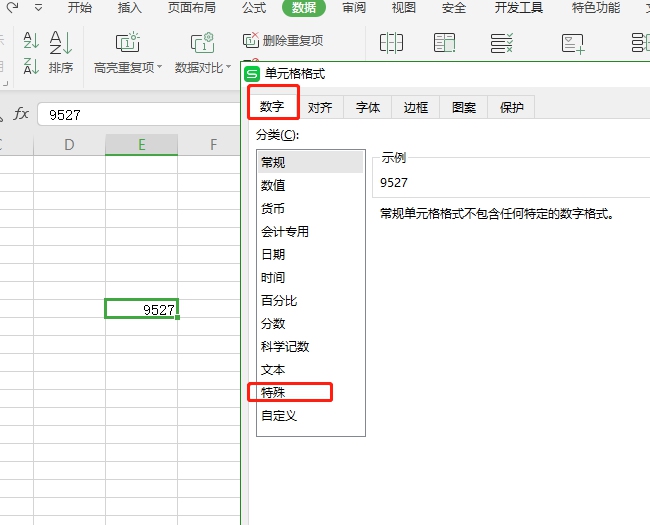This screenshot has width=650, height=525.
Task: Click the formula bar showing 9527
Action: (139, 114)
